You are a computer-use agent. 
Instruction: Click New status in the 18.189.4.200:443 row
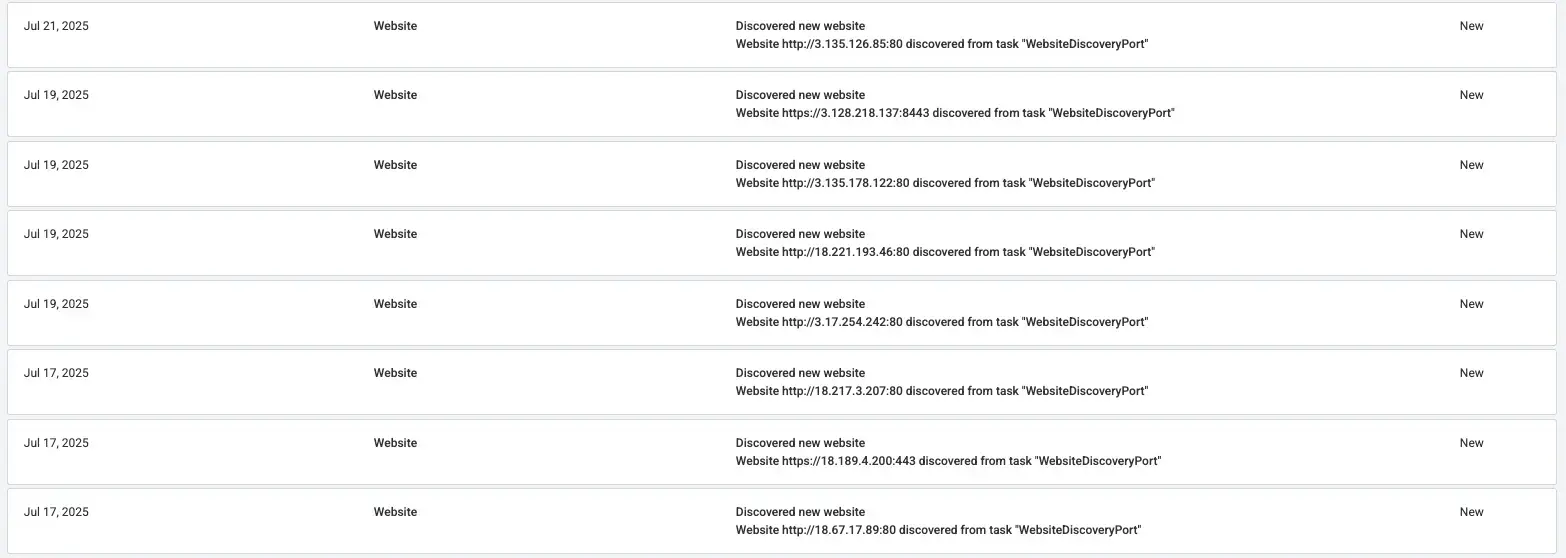tap(1471, 443)
